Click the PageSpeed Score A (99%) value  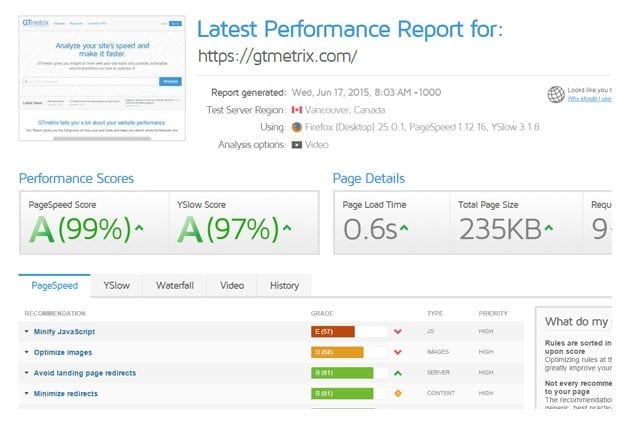[80, 229]
